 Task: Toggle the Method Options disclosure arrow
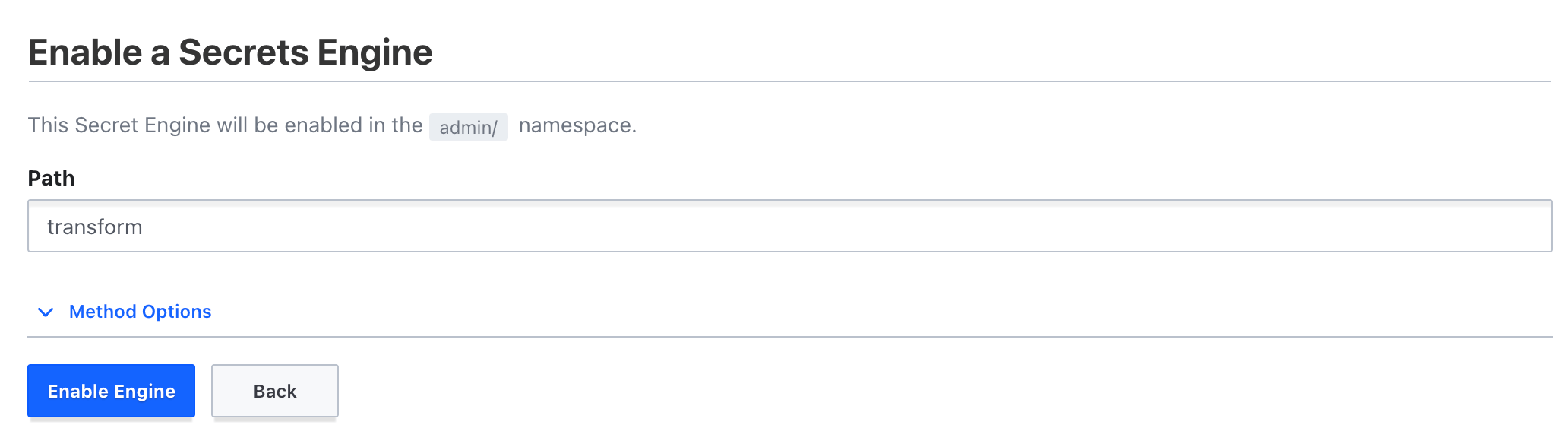click(x=46, y=312)
